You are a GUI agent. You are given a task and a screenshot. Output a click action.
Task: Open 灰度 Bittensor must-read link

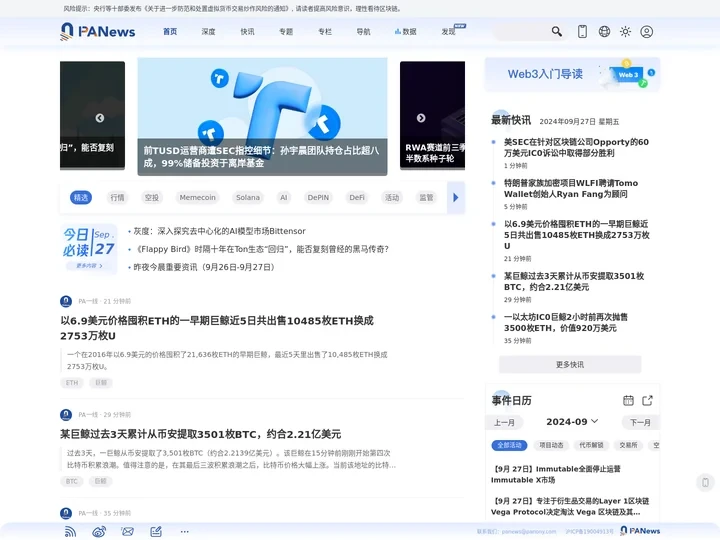click(x=219, y=231)
